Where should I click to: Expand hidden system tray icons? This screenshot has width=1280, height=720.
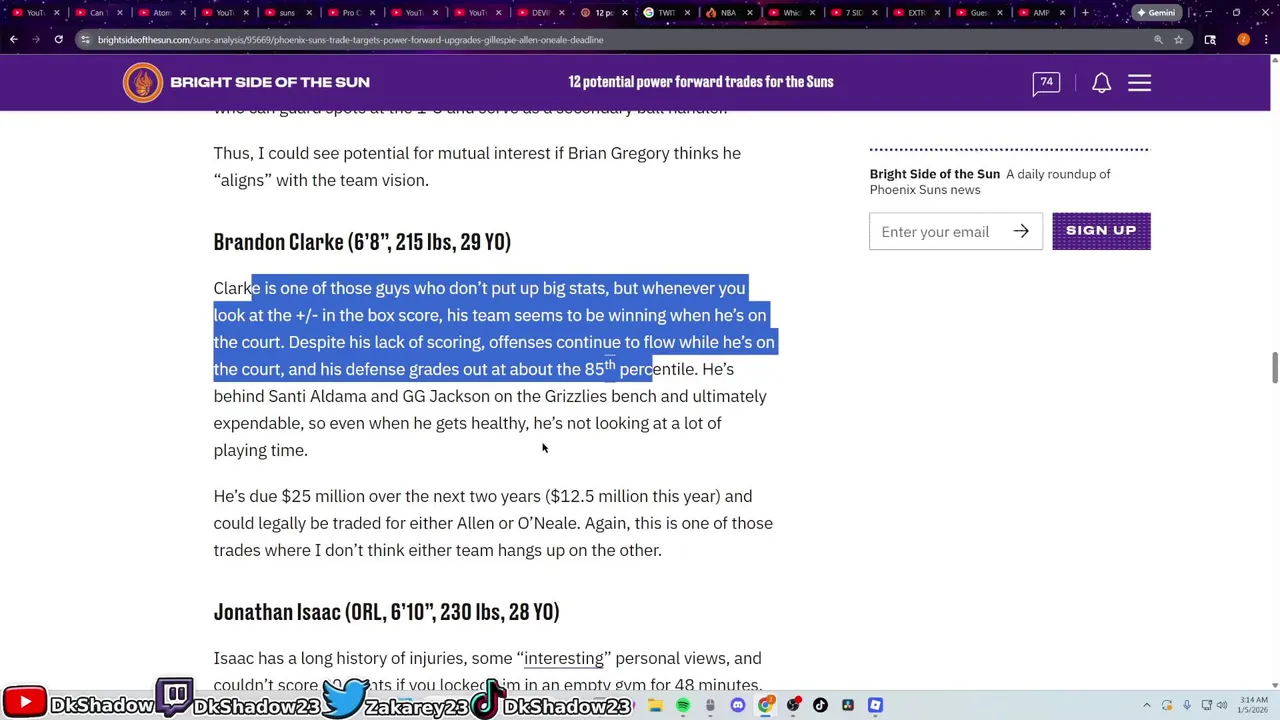coord(1147,705)
